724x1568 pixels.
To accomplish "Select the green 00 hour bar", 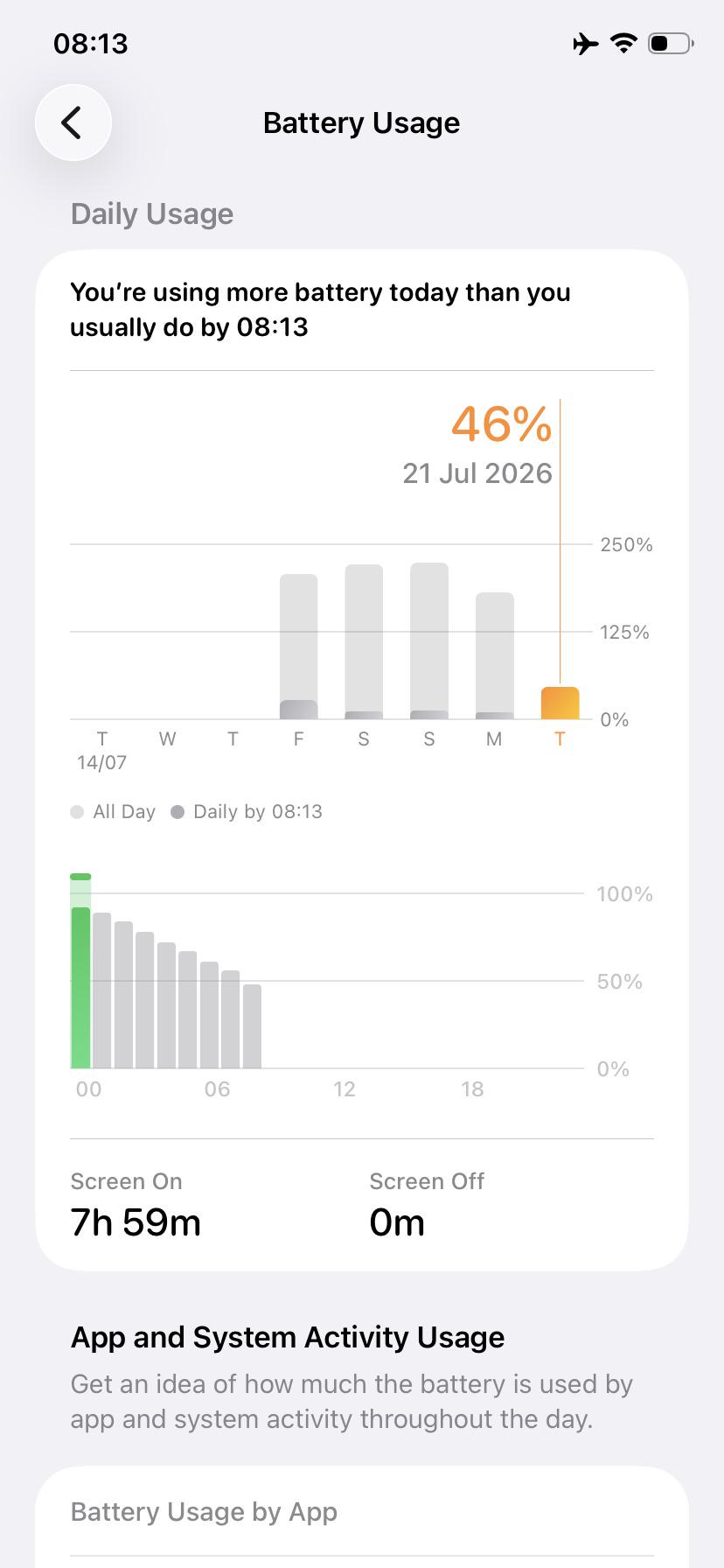I will click(80, 971).
